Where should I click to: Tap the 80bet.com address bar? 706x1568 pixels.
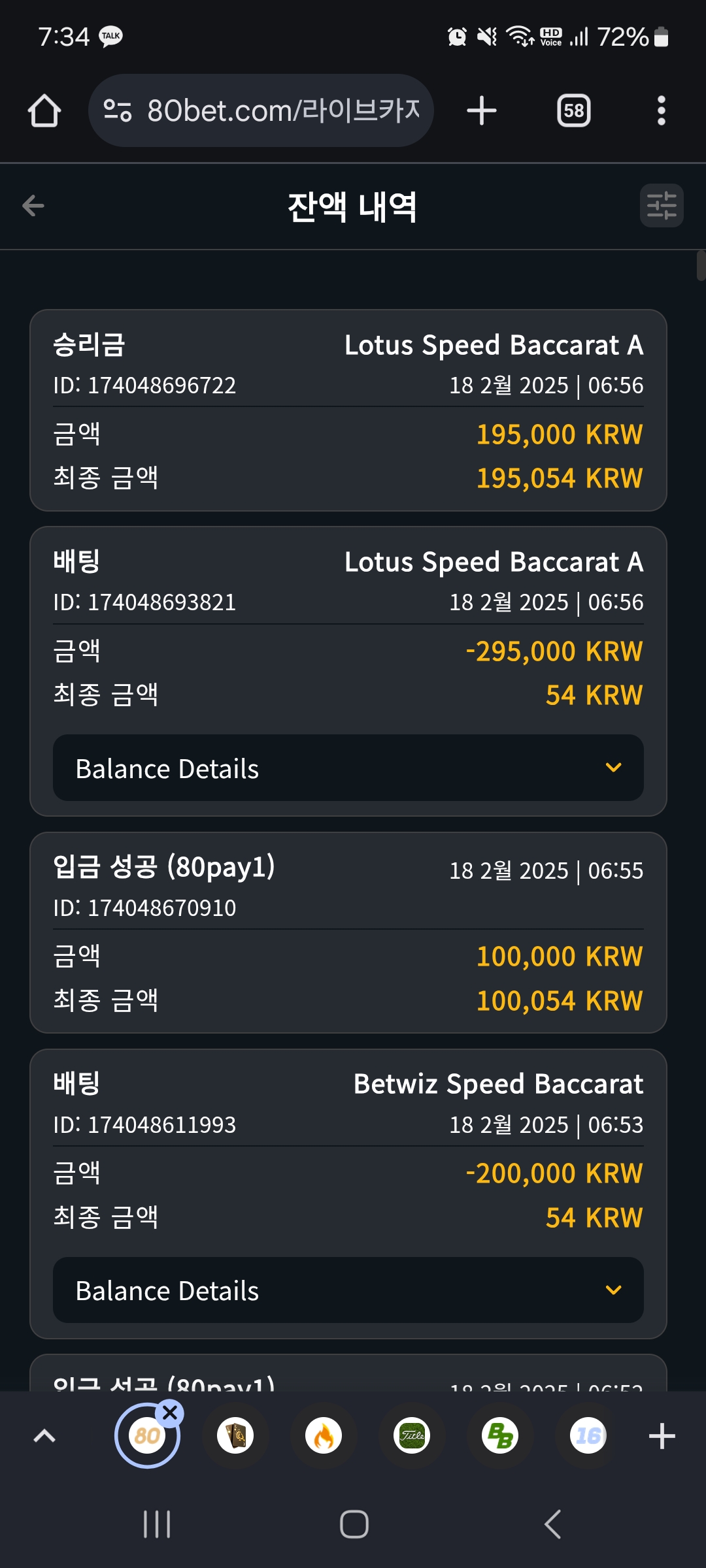click(261, 110)
